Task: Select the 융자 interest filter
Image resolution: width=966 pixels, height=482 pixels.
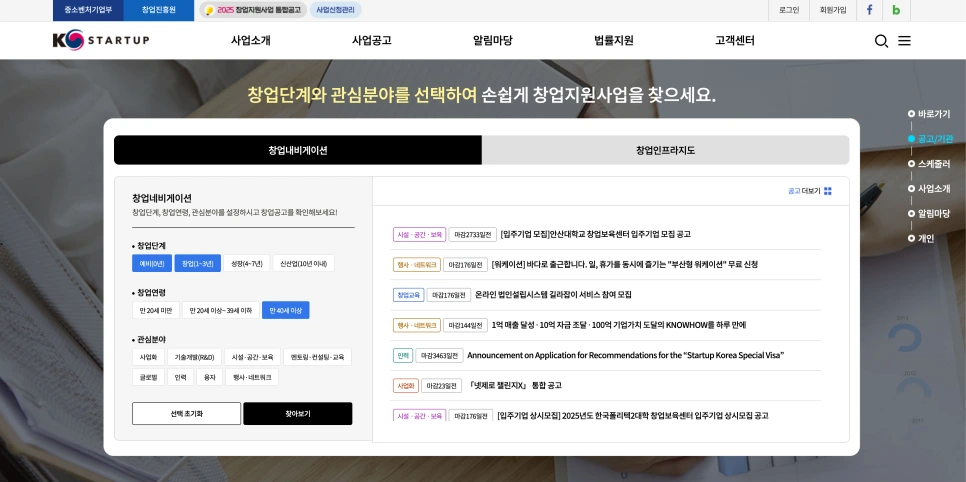Action: (209, 377)
